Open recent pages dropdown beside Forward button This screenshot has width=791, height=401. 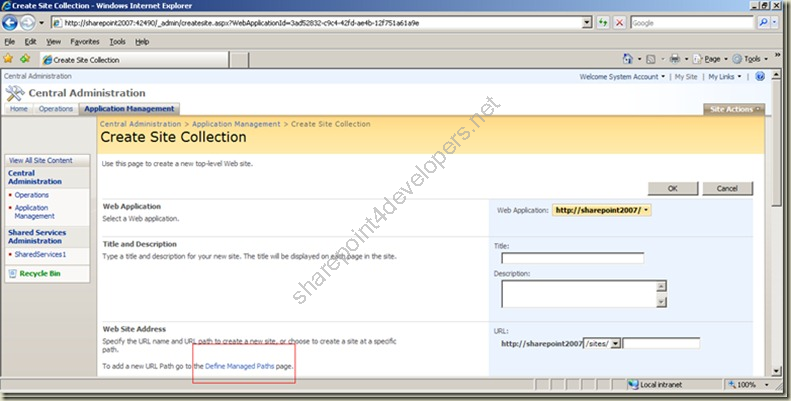coord(41,23)
